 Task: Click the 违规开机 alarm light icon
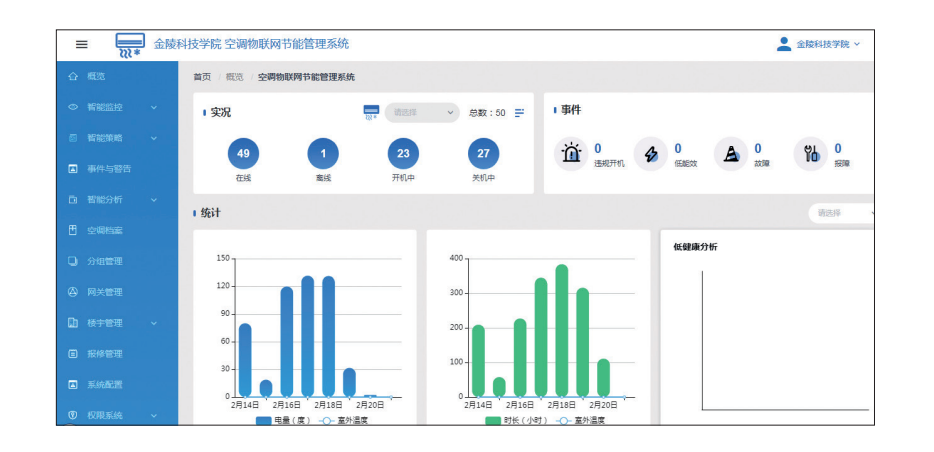pos(571,153)
